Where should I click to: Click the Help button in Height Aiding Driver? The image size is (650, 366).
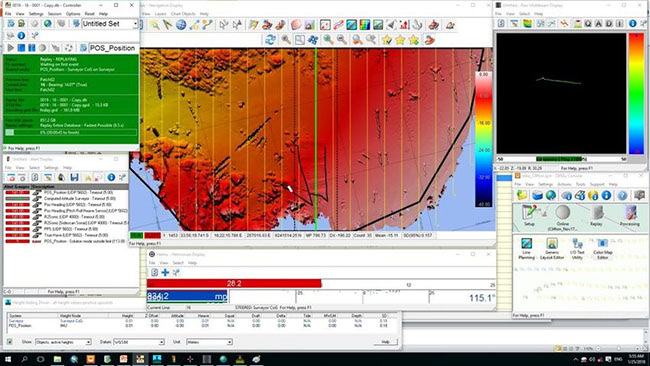click(385, 342)
